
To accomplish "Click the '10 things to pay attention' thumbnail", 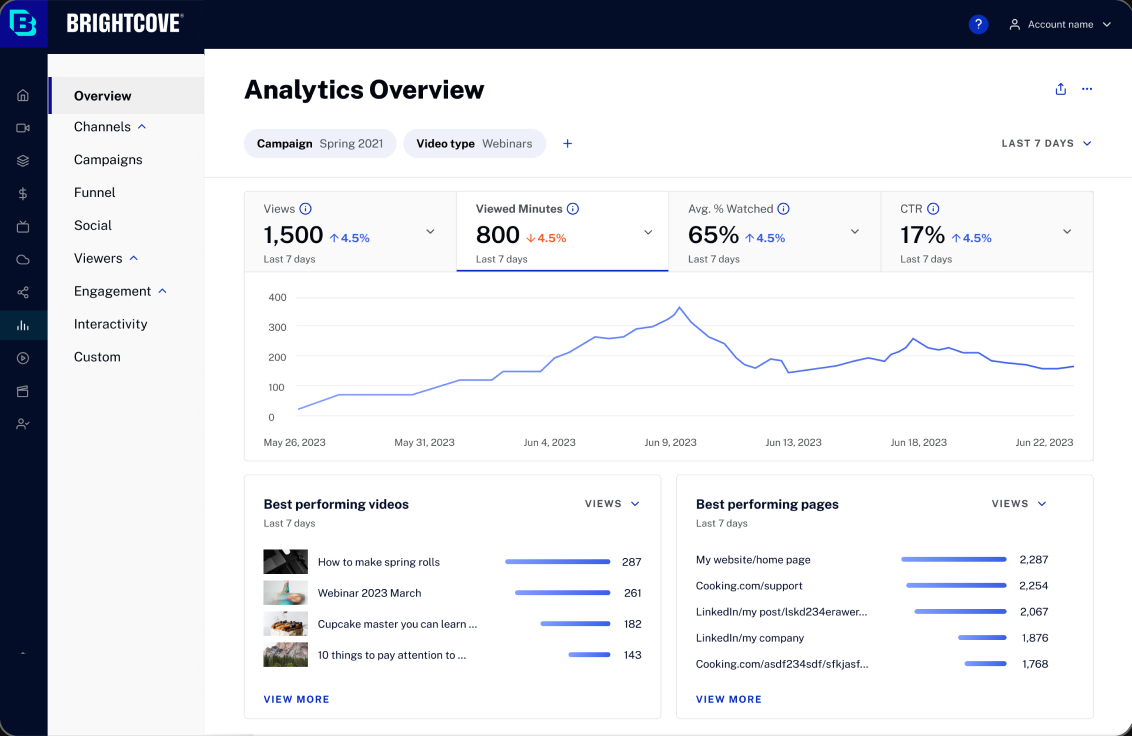I will point(285,655).
